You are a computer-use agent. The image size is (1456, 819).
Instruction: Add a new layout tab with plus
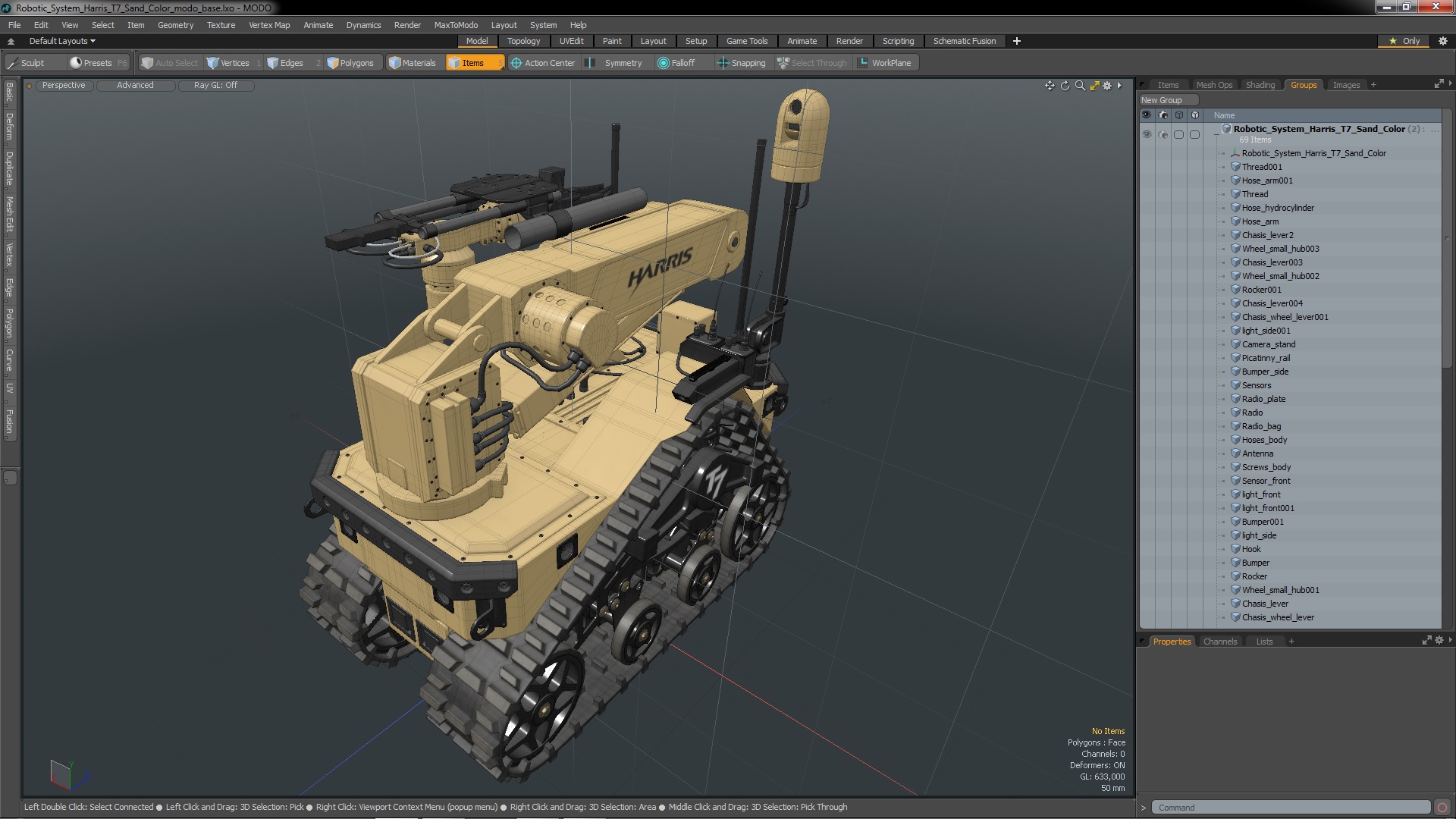click(x=1016, y=41)
